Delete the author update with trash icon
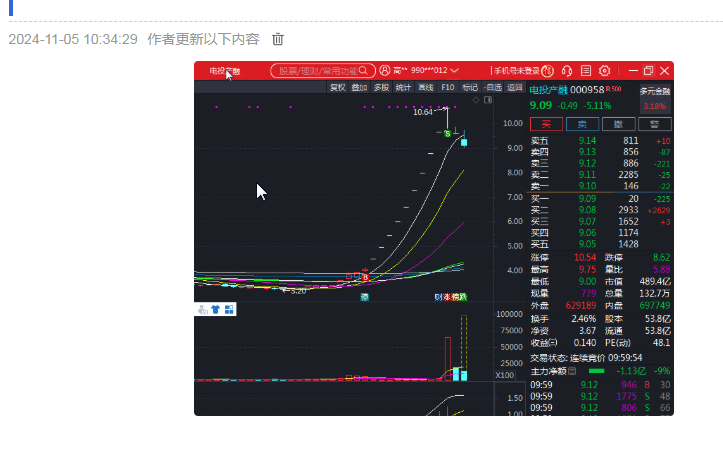The image size is (723, 452). click(278, 39)
